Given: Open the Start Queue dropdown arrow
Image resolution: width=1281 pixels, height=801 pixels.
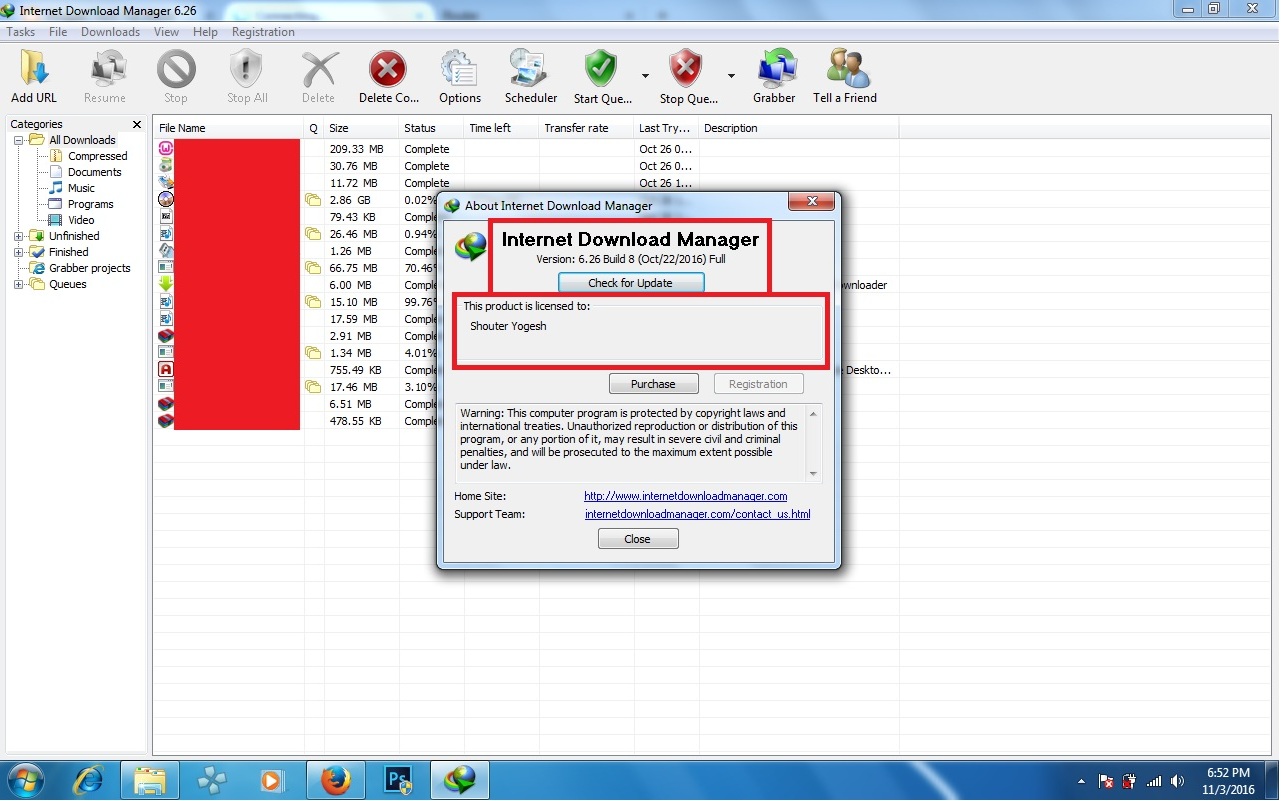Looking at the screenshot, I should 646,76.
